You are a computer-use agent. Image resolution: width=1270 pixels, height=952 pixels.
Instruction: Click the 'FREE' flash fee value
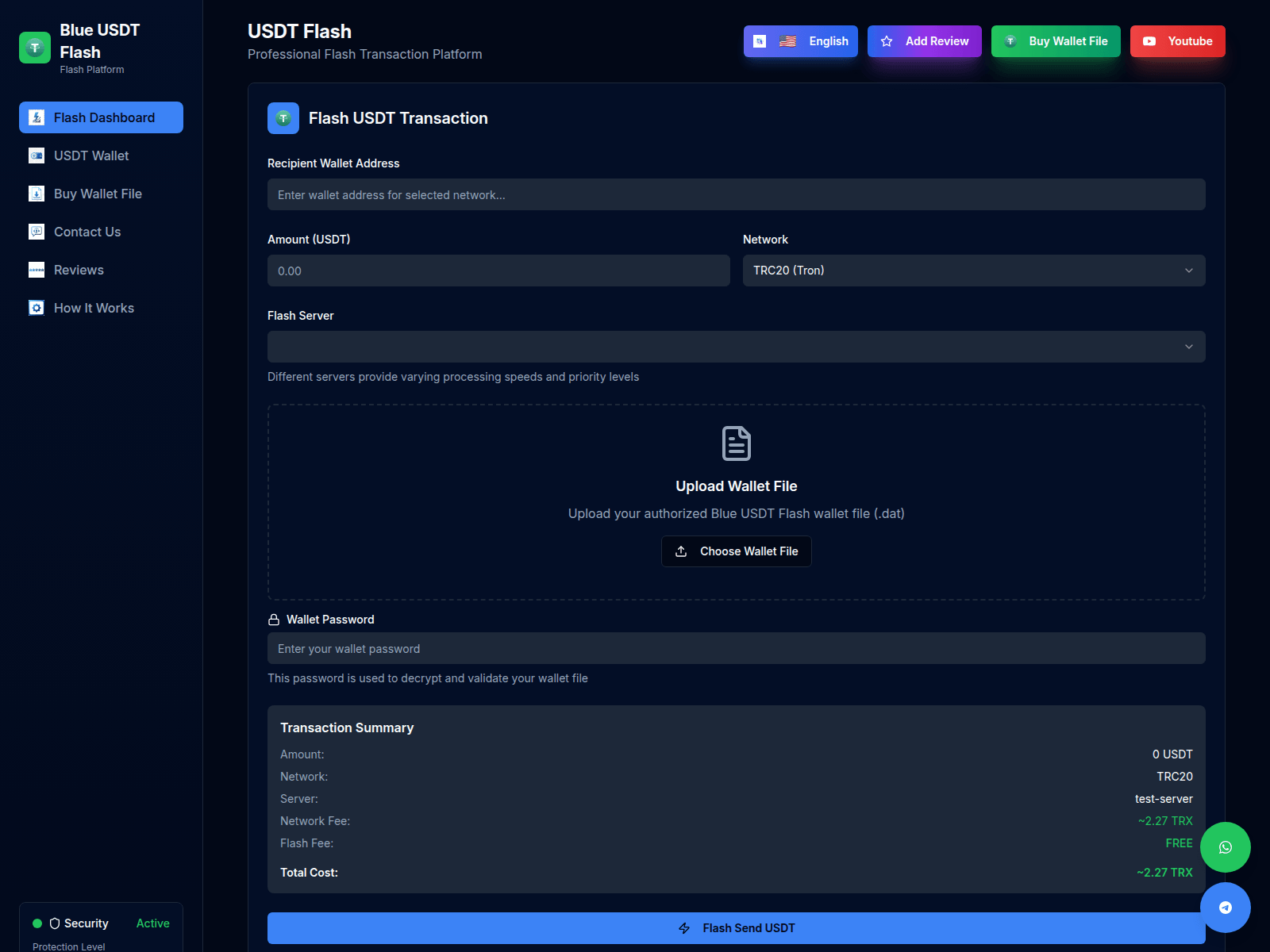tap(1179, 843)
